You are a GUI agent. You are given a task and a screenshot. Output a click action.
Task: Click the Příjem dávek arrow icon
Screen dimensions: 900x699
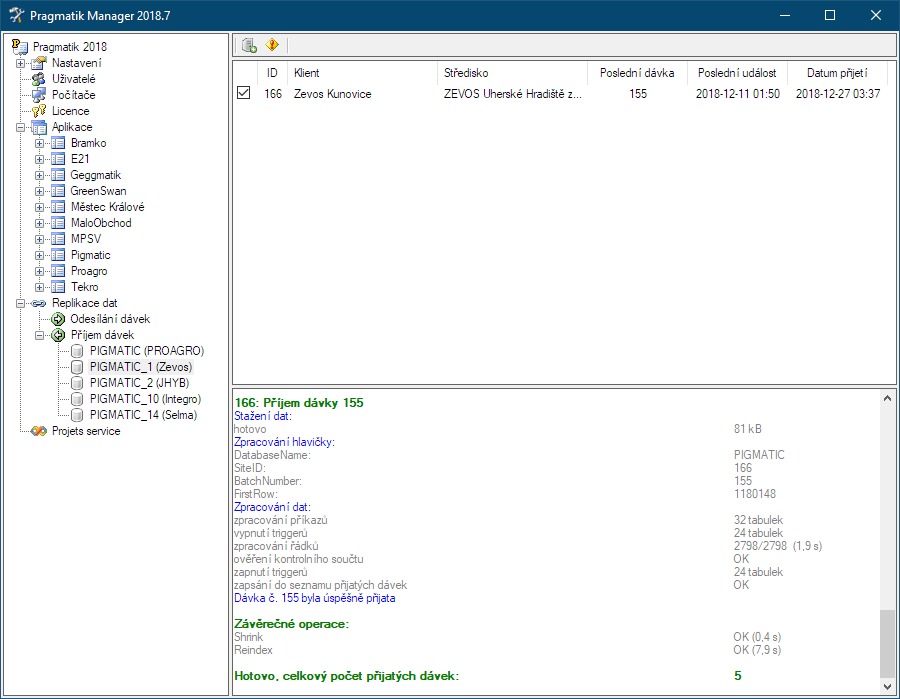pyautogui.click(x=58, y=335)
